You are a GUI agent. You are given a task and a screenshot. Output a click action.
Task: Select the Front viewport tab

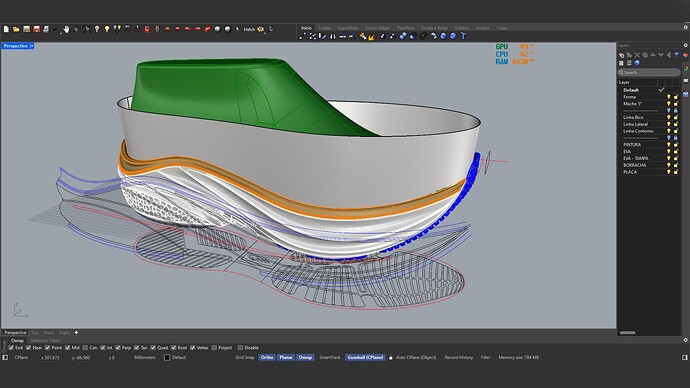coord(49,333)
